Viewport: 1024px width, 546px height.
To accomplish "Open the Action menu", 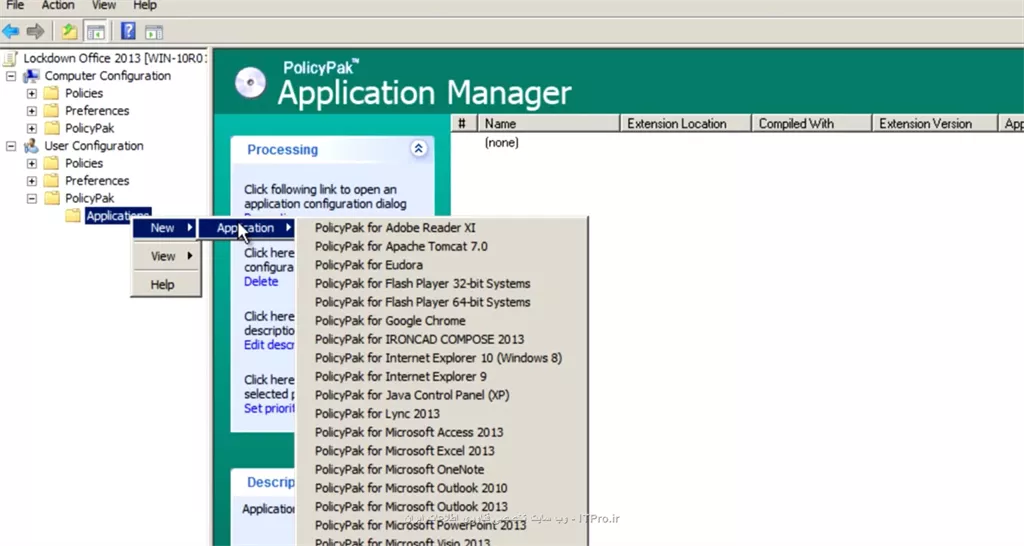I will tap(58, 5).
